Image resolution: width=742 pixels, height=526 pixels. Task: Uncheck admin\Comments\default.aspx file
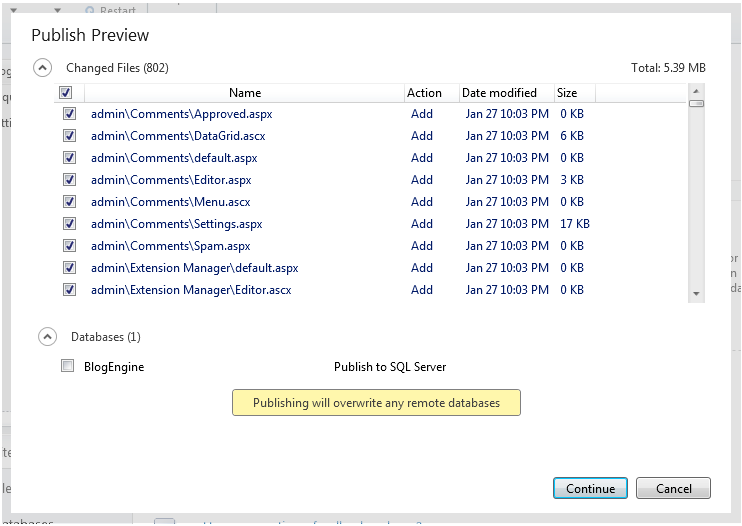pyautogui.click(x=70, y=158)
